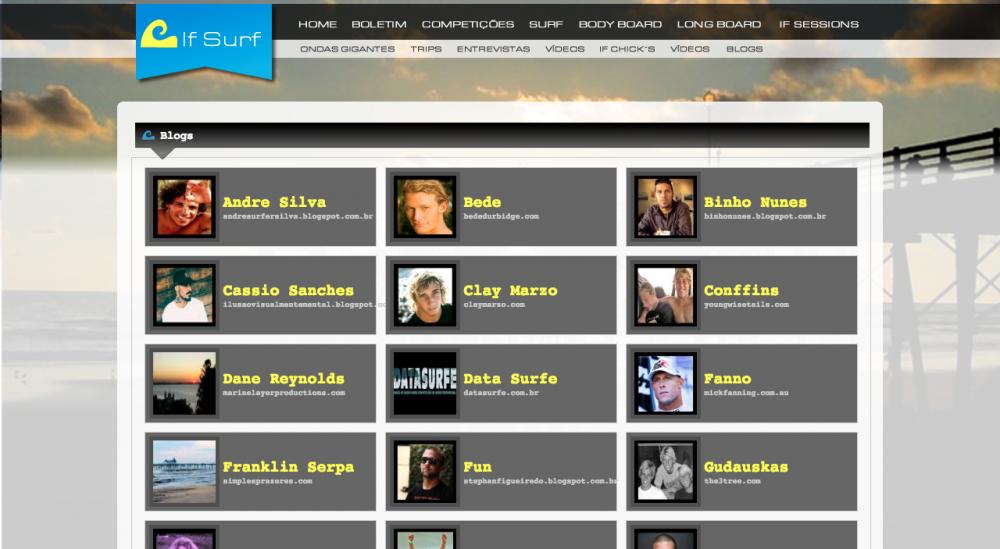1000x549 pixels.
Task: Click the mickfanning.com.au URL text
Action: 746,393
